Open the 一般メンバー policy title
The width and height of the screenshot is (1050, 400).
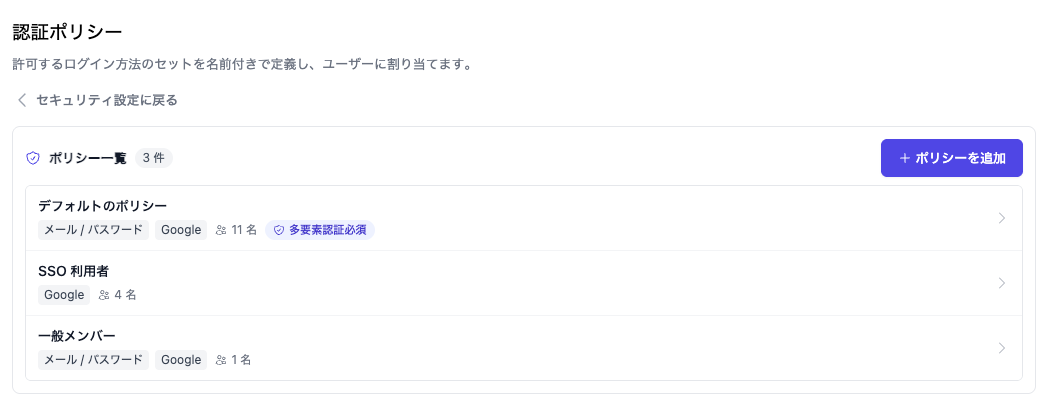coord(78,336)
